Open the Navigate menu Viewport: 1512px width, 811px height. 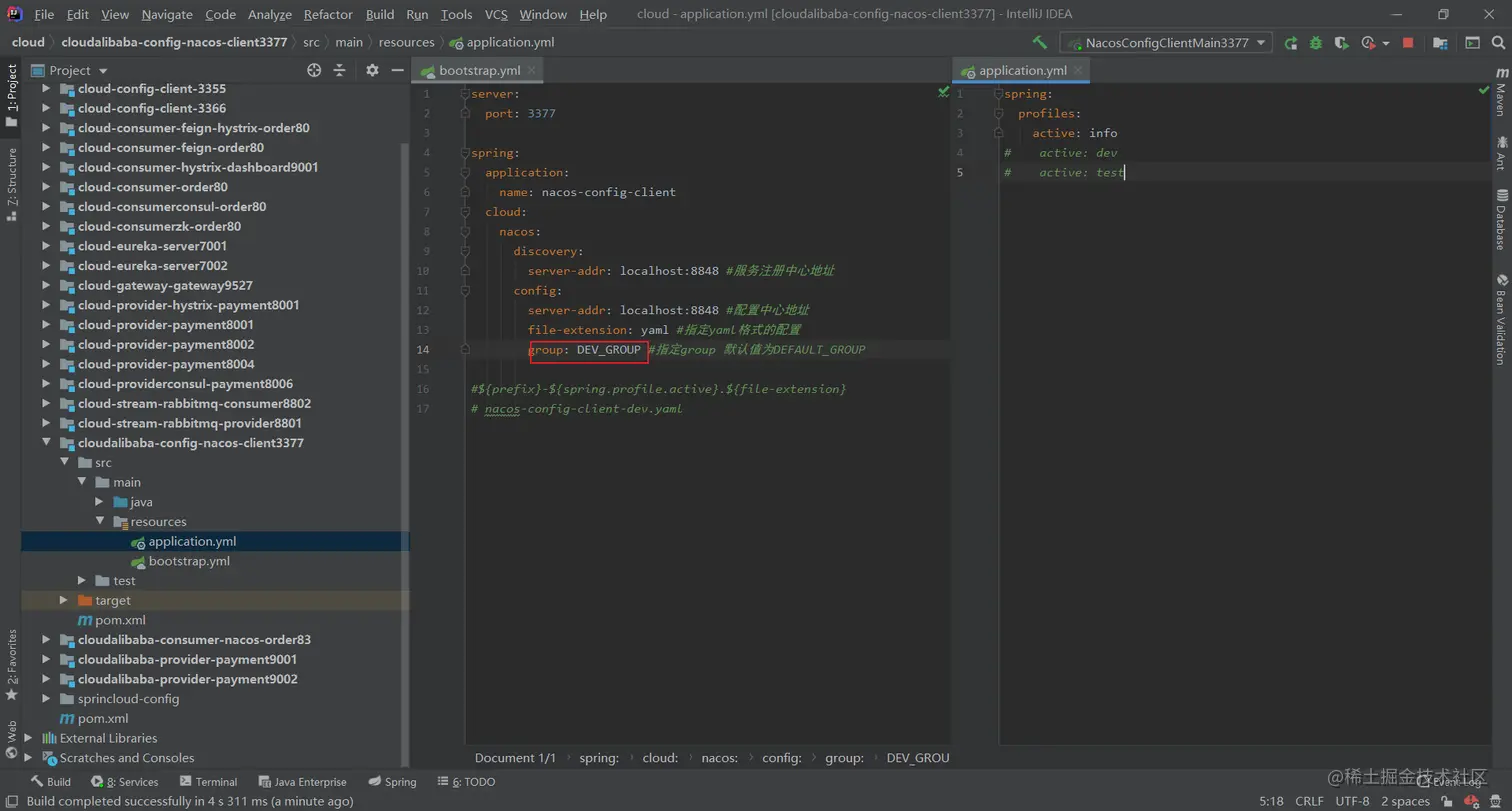click(167, 15)
